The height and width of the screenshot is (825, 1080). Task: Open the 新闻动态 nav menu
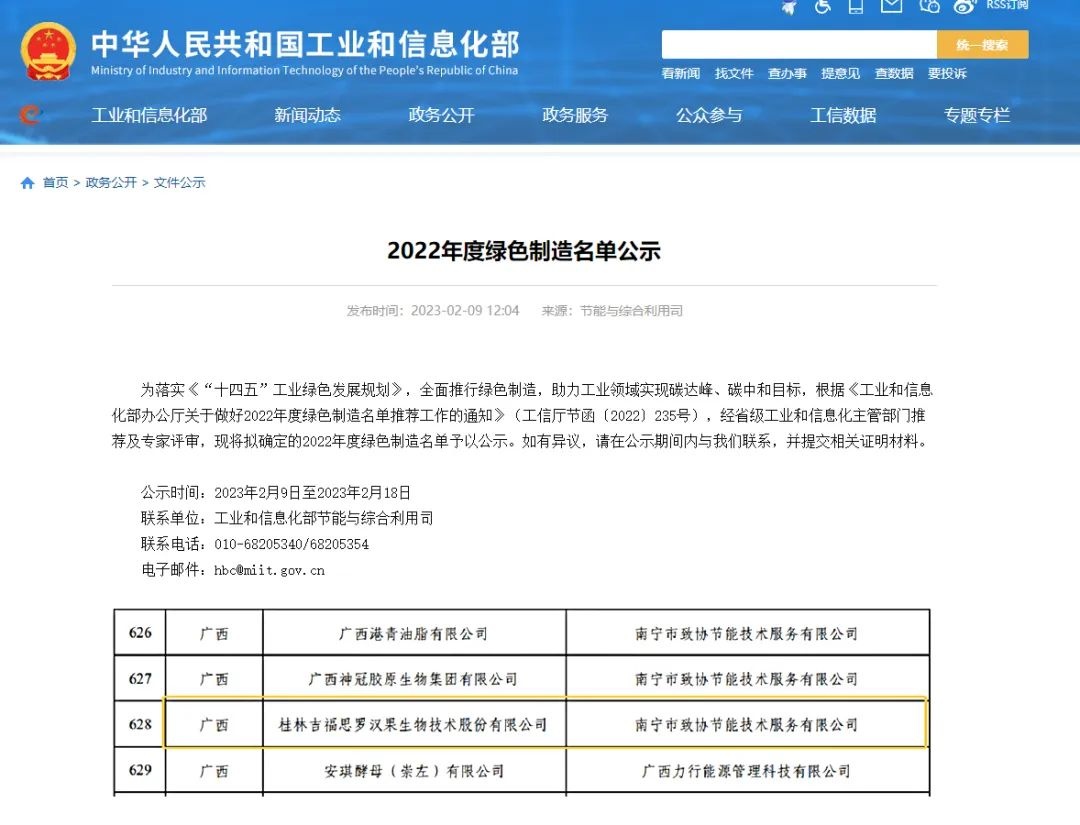pyautogui.click(x=307, y=115)
